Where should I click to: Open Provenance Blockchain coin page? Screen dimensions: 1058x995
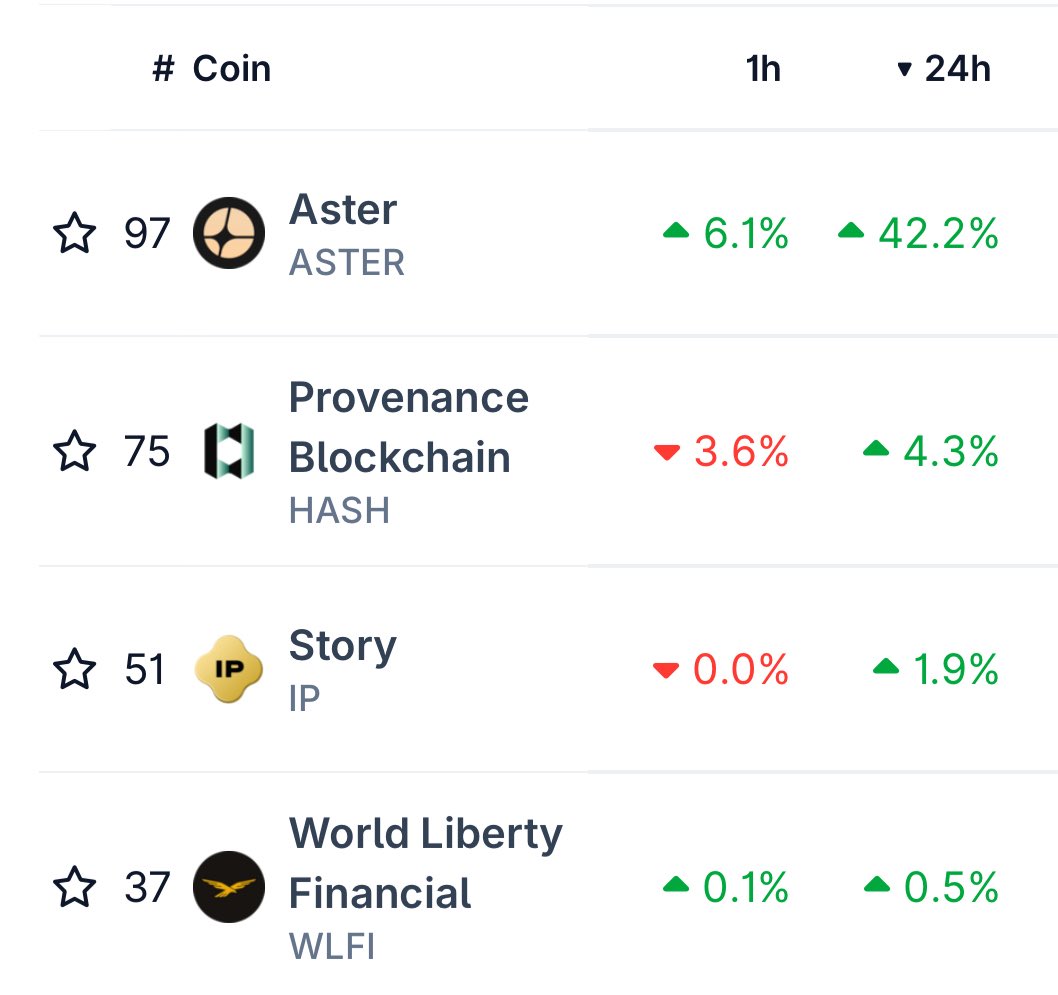pyautogui.click(x=408, y=427)
